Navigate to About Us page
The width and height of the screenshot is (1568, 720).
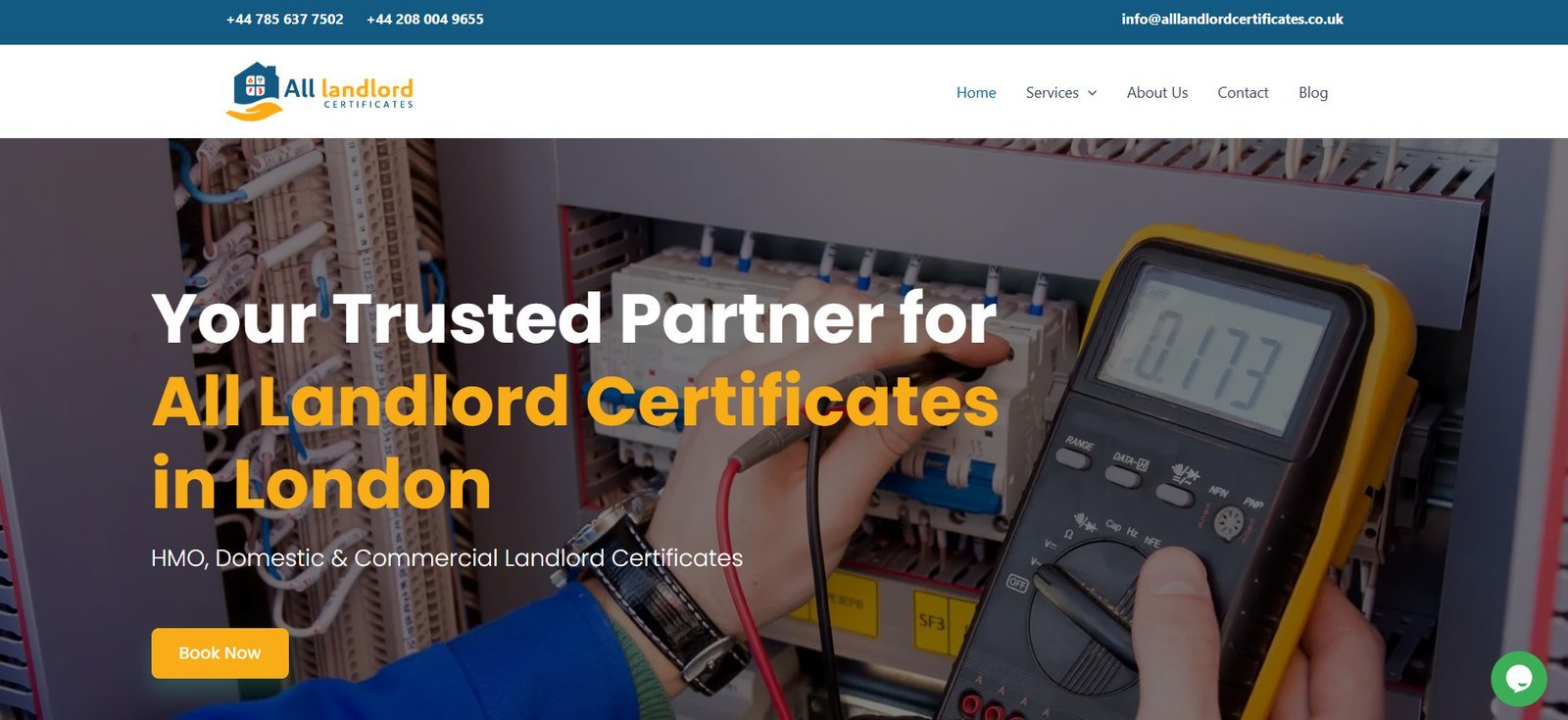click(1156, 93)
